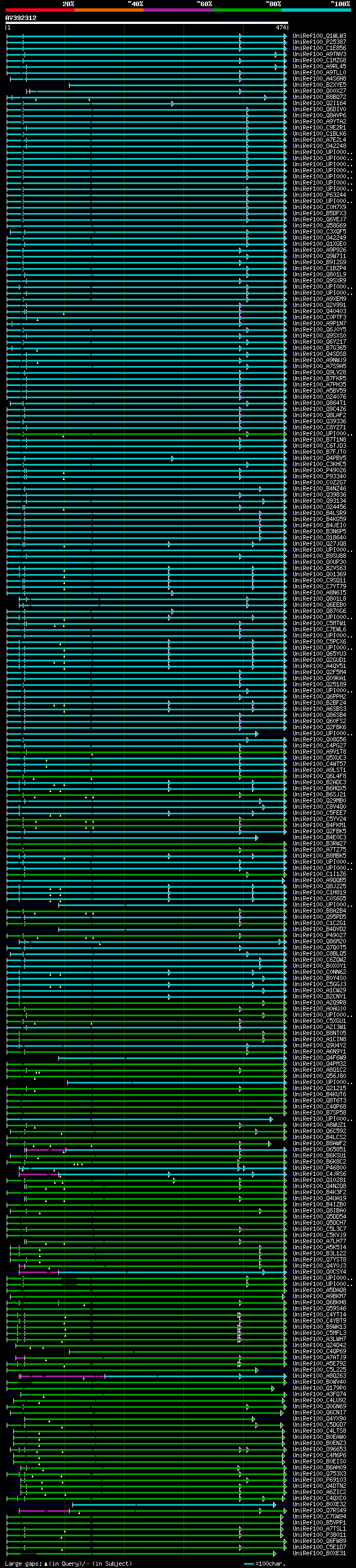Select hit label UniRef100_B4IZB0
Viewport: 356px width, 1568px height.
click(319, 1205)
